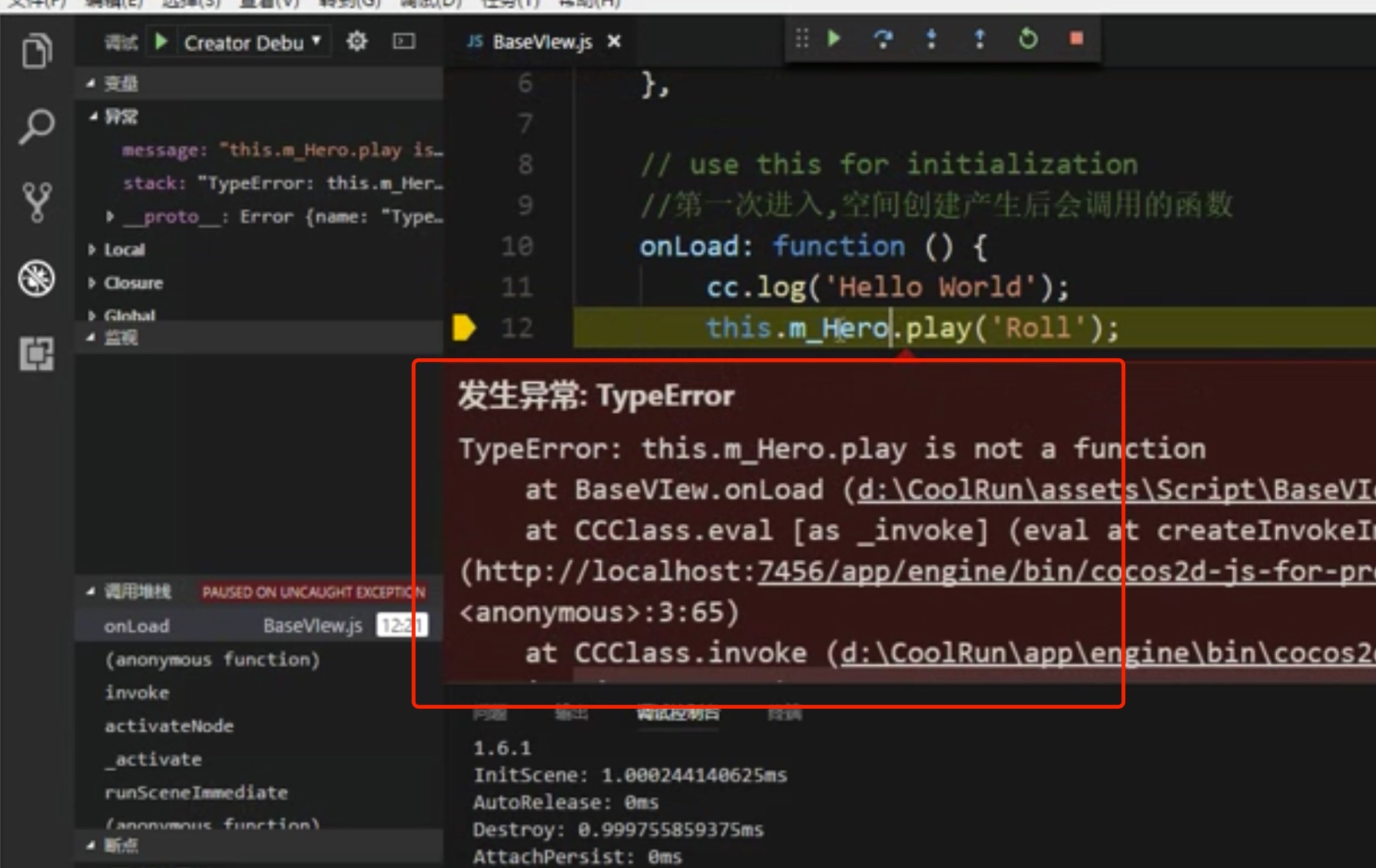Open the Explorer files icon in activity bar

[36, 51]
